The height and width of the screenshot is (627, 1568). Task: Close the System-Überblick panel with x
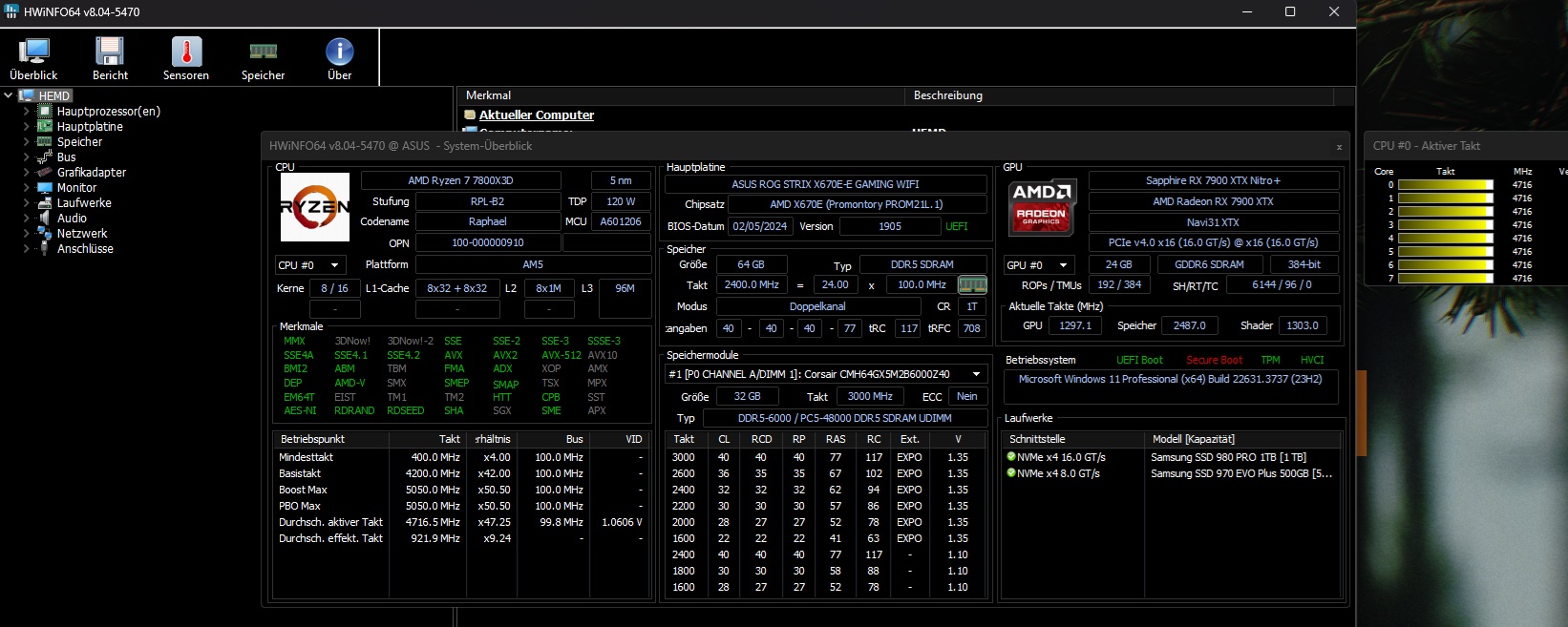tap(1339, 147)
